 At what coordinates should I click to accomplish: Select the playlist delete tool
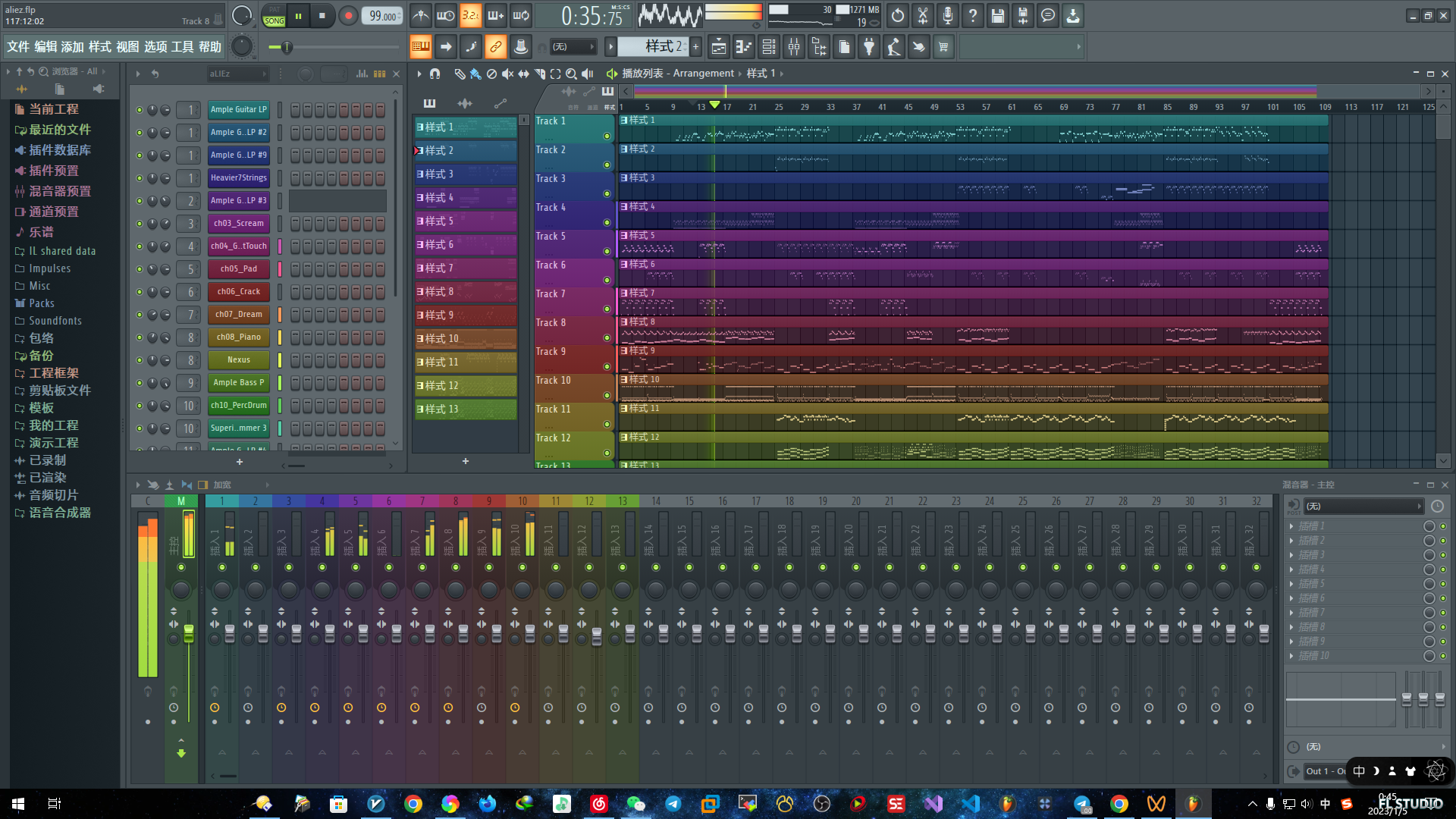pyautogui.click(x=491, y=74)
